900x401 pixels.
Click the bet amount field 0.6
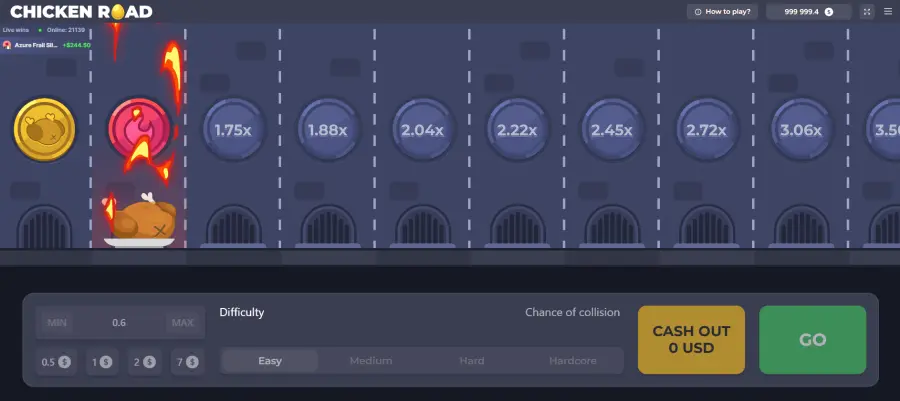[x=119, y=322]
